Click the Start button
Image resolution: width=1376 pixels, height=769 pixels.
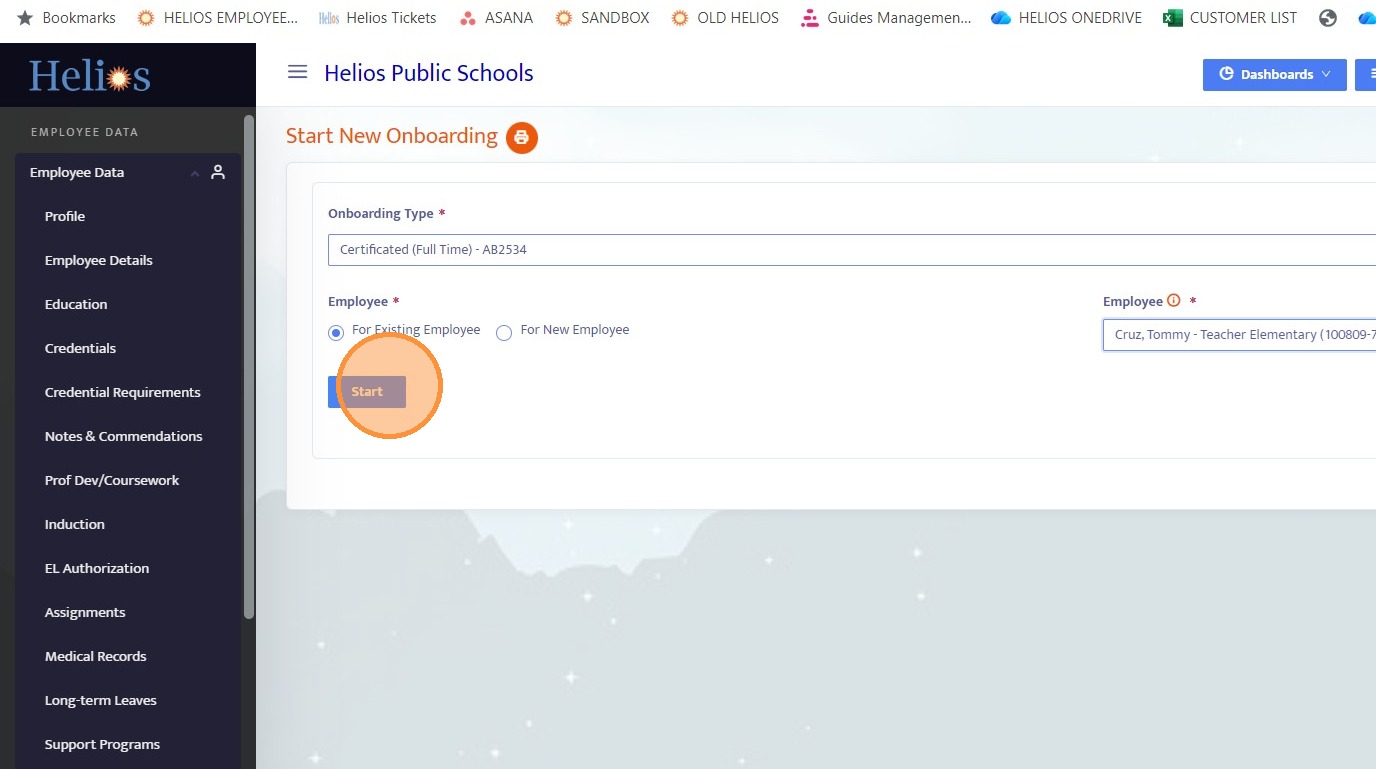click(367, 392)
